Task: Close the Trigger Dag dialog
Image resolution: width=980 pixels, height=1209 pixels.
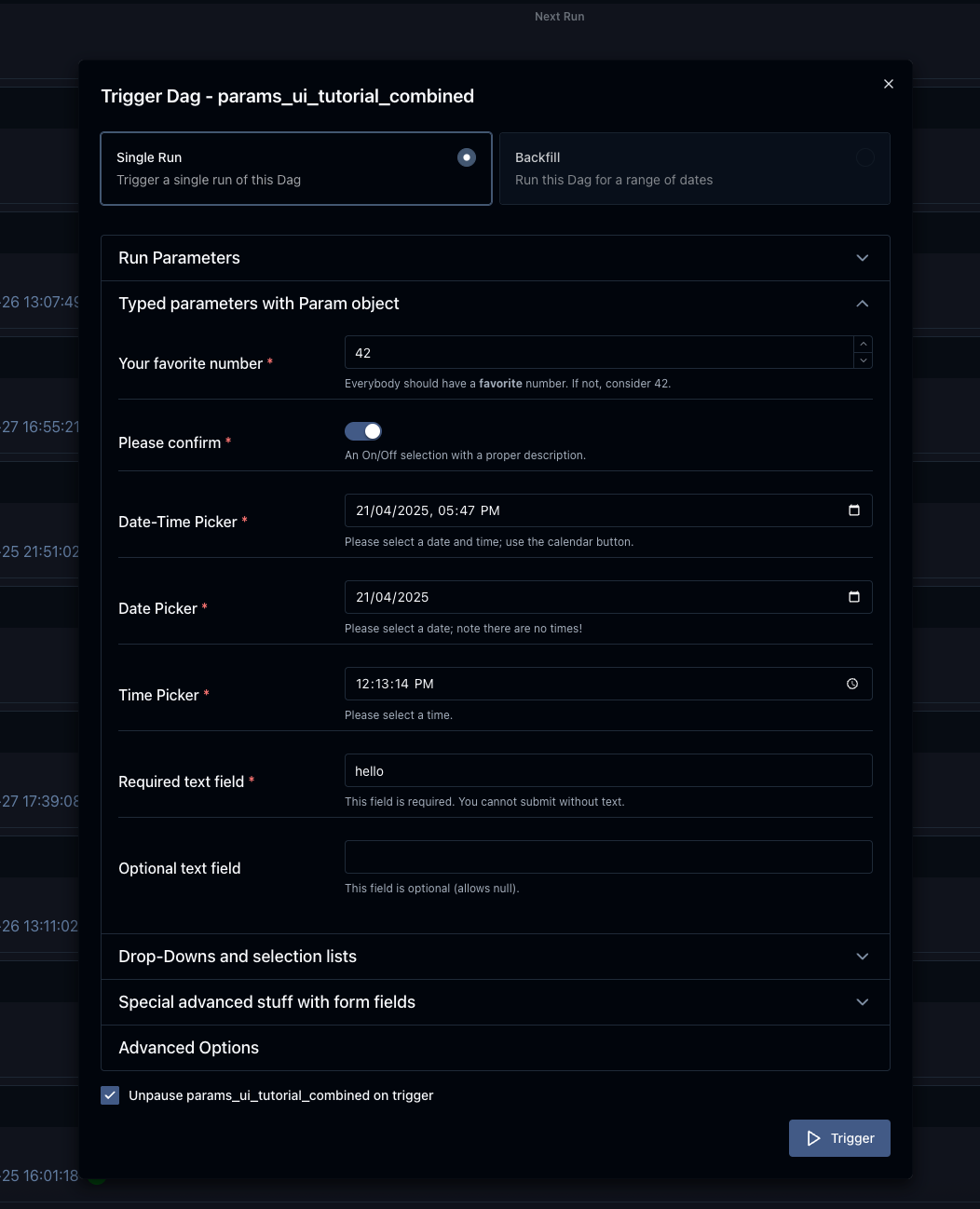Action: (888, 83)
